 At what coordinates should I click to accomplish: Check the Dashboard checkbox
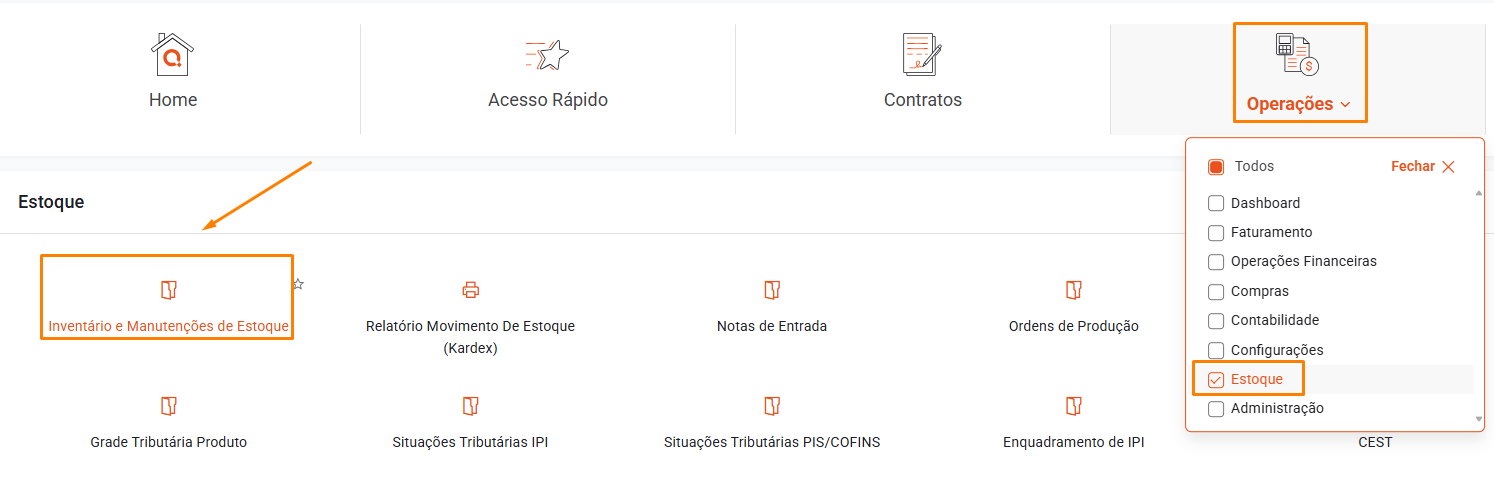1216,203
